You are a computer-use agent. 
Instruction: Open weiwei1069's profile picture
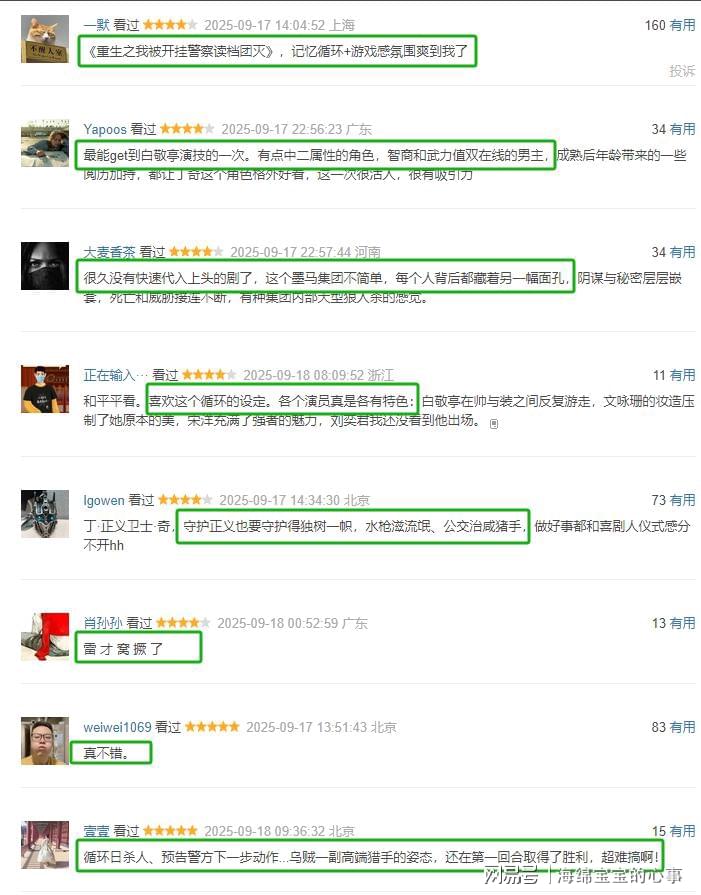point(45,741)
